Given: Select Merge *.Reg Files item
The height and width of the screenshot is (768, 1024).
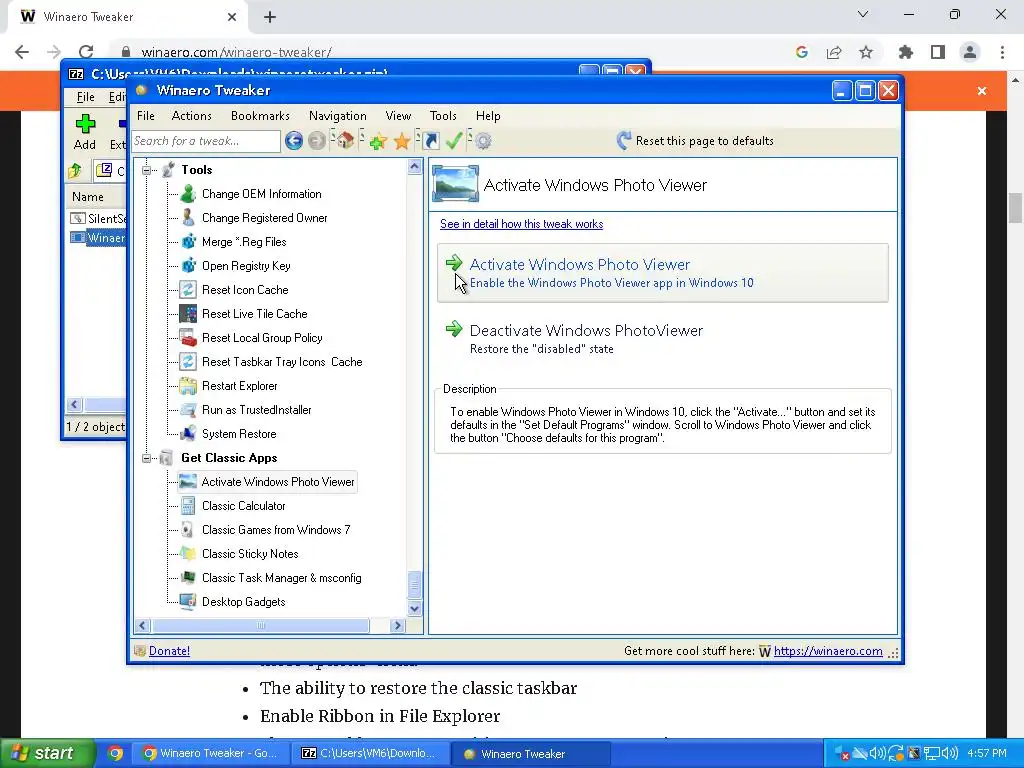Looking at the screenshot, I should pos(244,242).
